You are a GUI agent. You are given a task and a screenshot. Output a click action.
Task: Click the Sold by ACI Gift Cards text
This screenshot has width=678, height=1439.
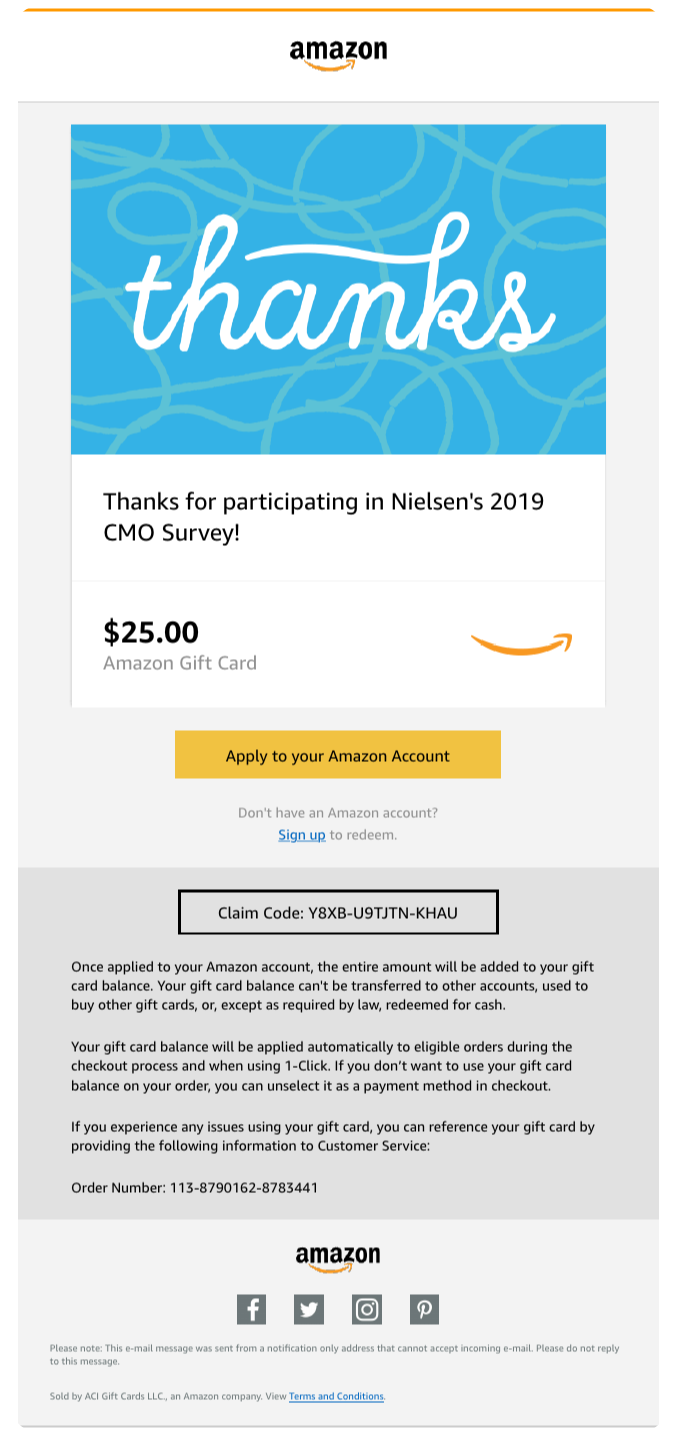217,1396
